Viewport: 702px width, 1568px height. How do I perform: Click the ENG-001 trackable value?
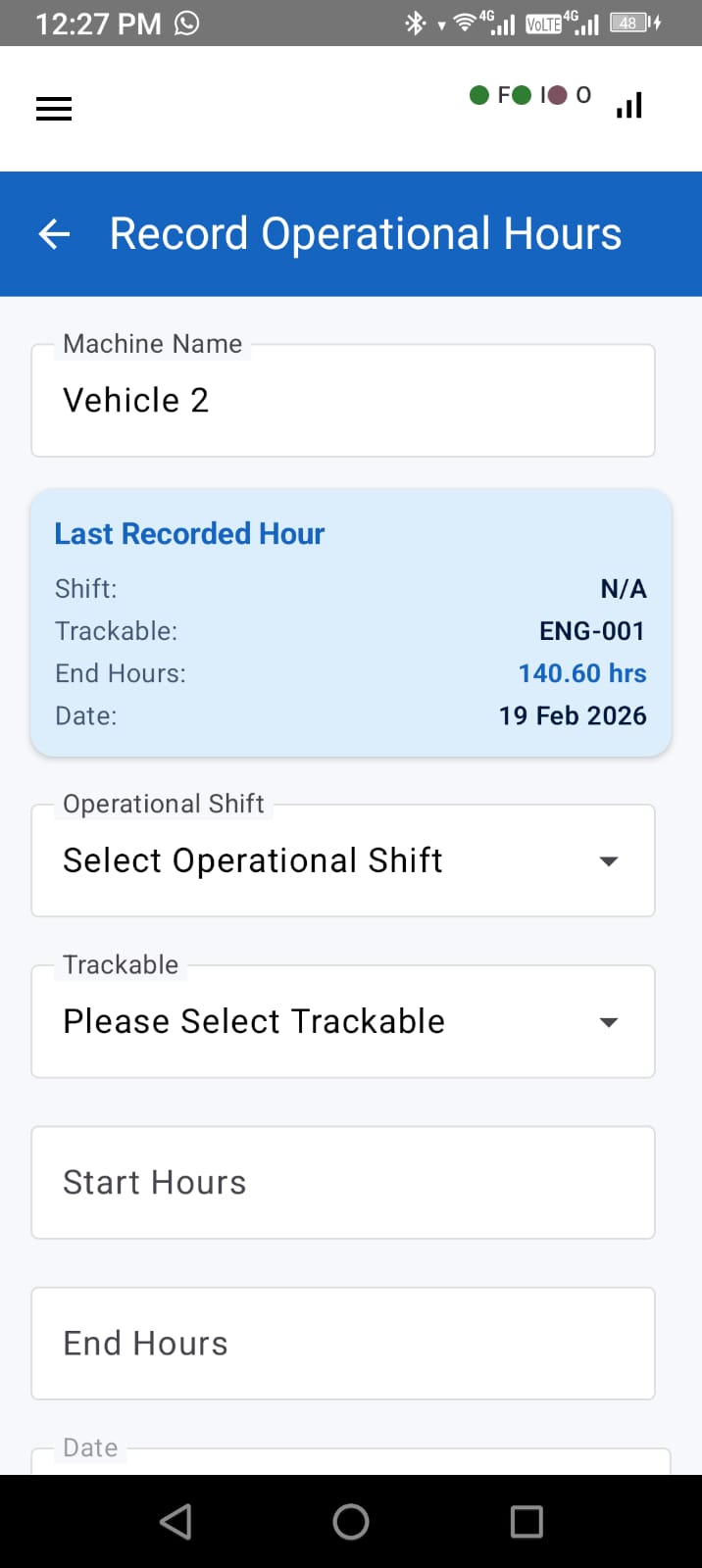click(592, 631)
